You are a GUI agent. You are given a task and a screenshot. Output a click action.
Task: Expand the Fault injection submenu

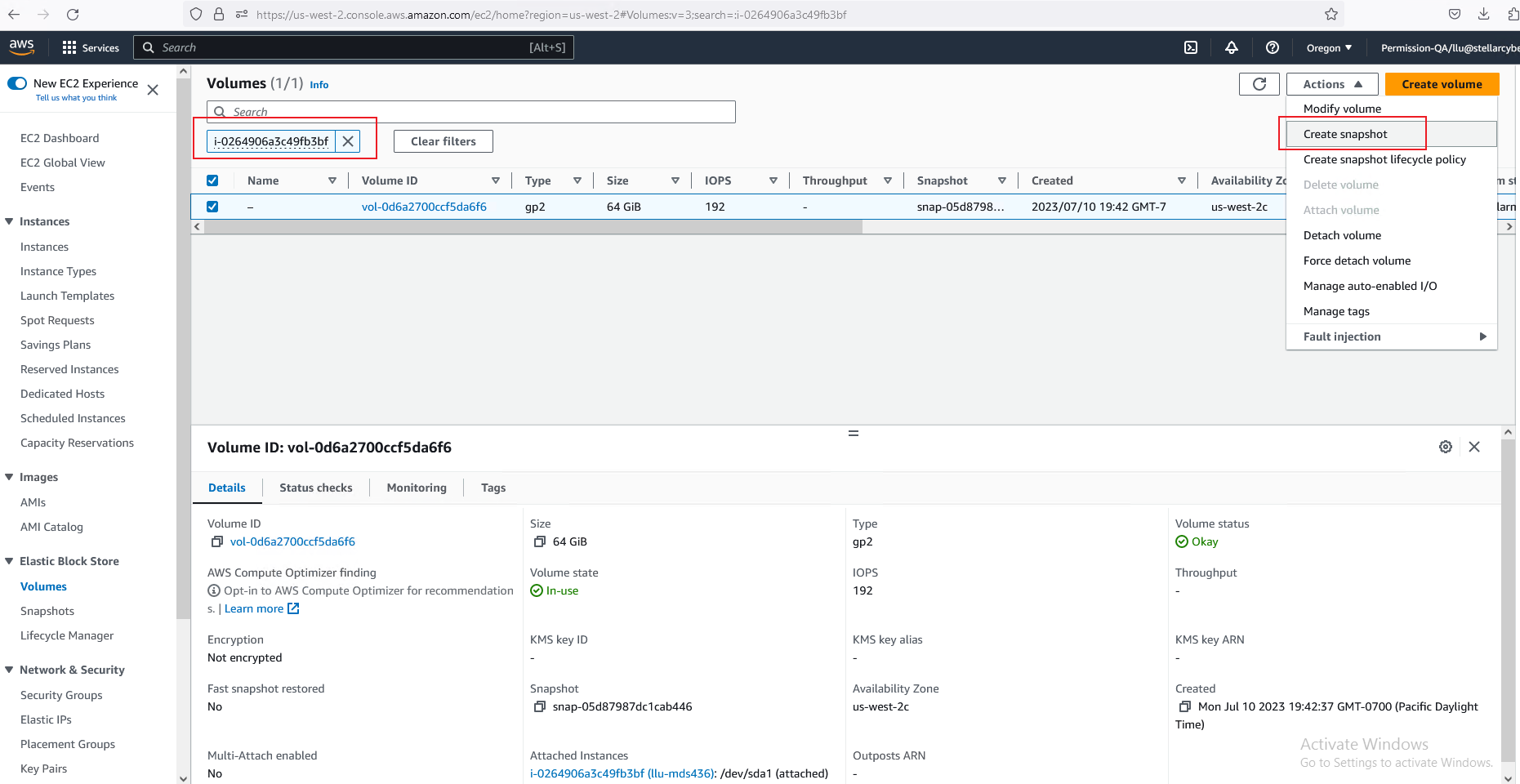click(x=1391, y=336)
